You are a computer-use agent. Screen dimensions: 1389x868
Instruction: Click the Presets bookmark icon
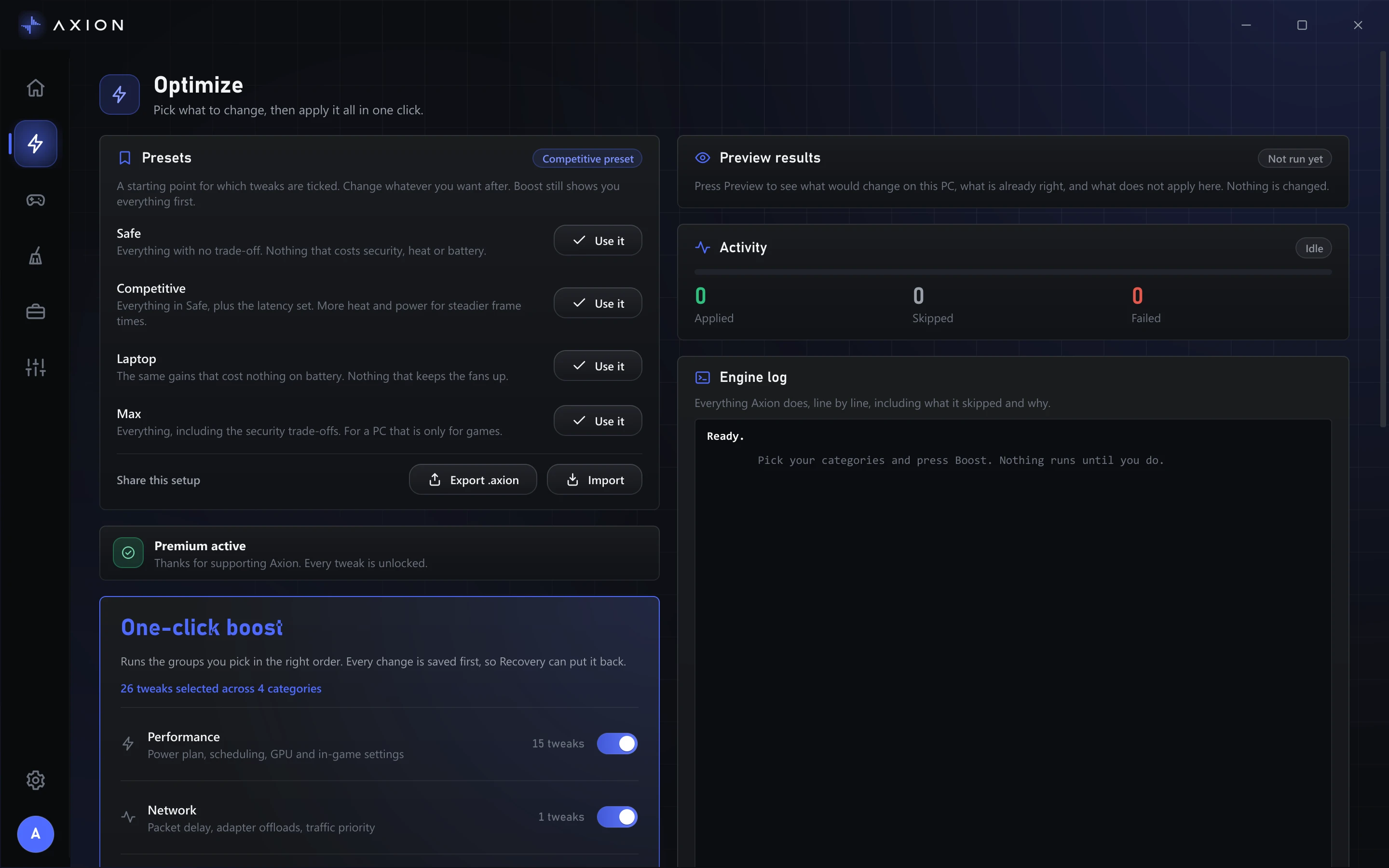click(x=124, y=158)
